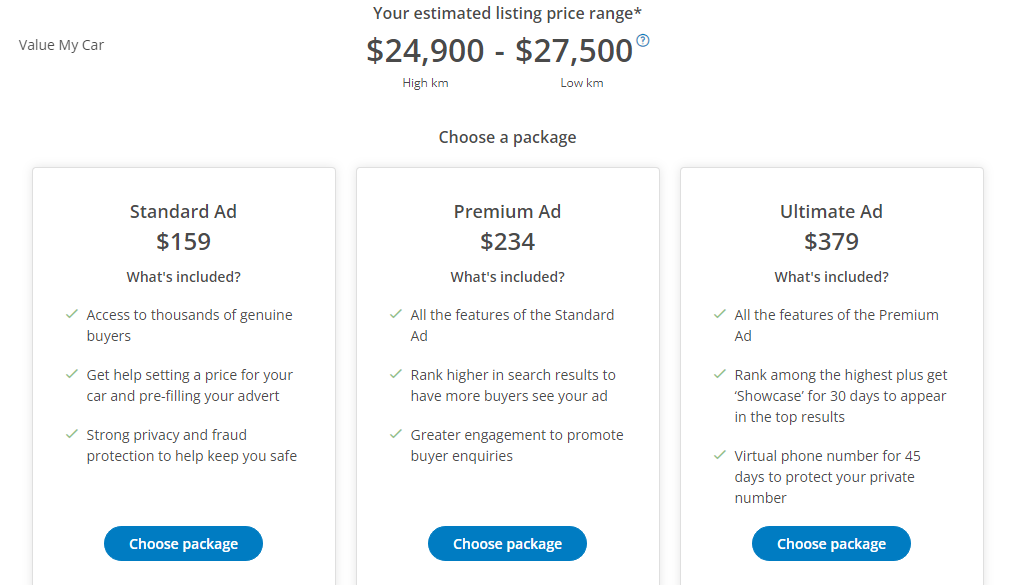
Task: Select the checkmark beside 'Virtual phone number for 45 days'
Action: [x=720, y=455]
